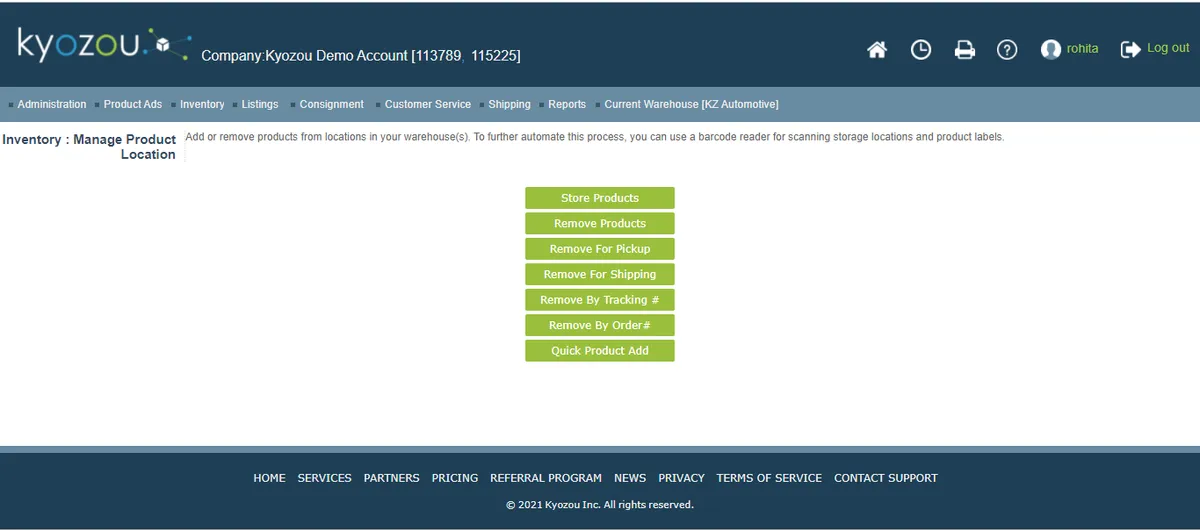Go to the home icon
Image resolution: width=1200 pixels, height=531 pixels.
[x=877, y=50]
